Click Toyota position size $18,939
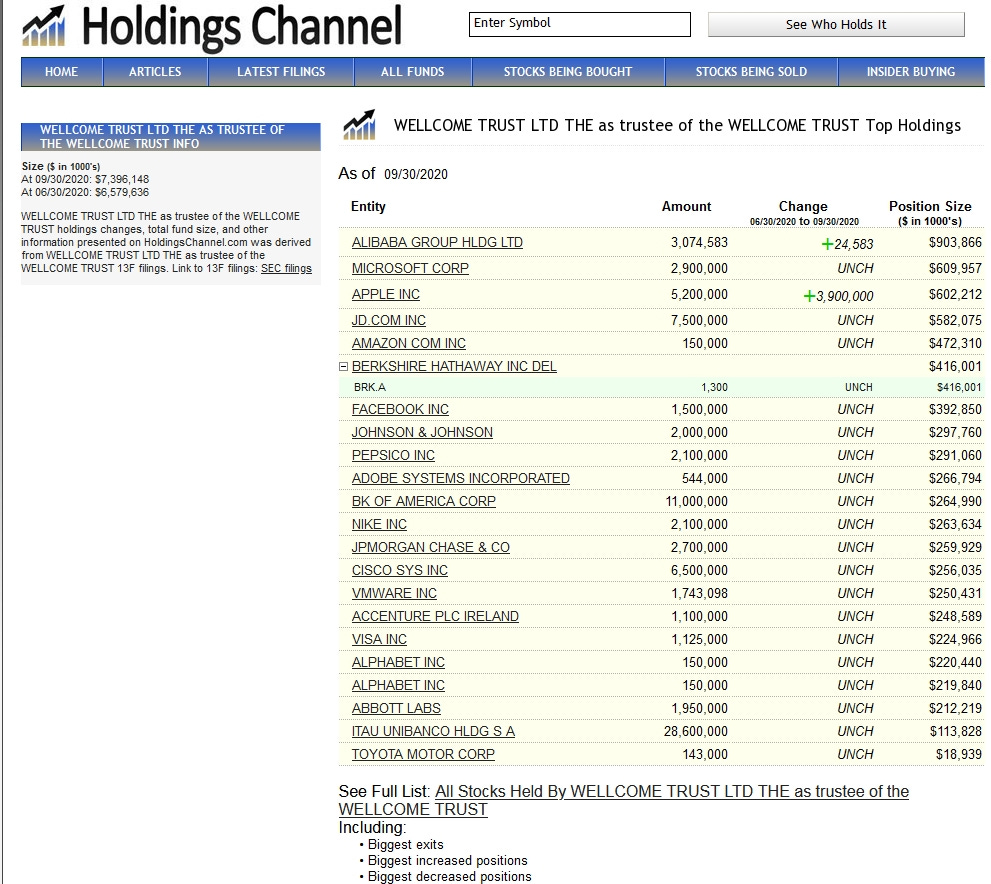 tap(959, 754)
